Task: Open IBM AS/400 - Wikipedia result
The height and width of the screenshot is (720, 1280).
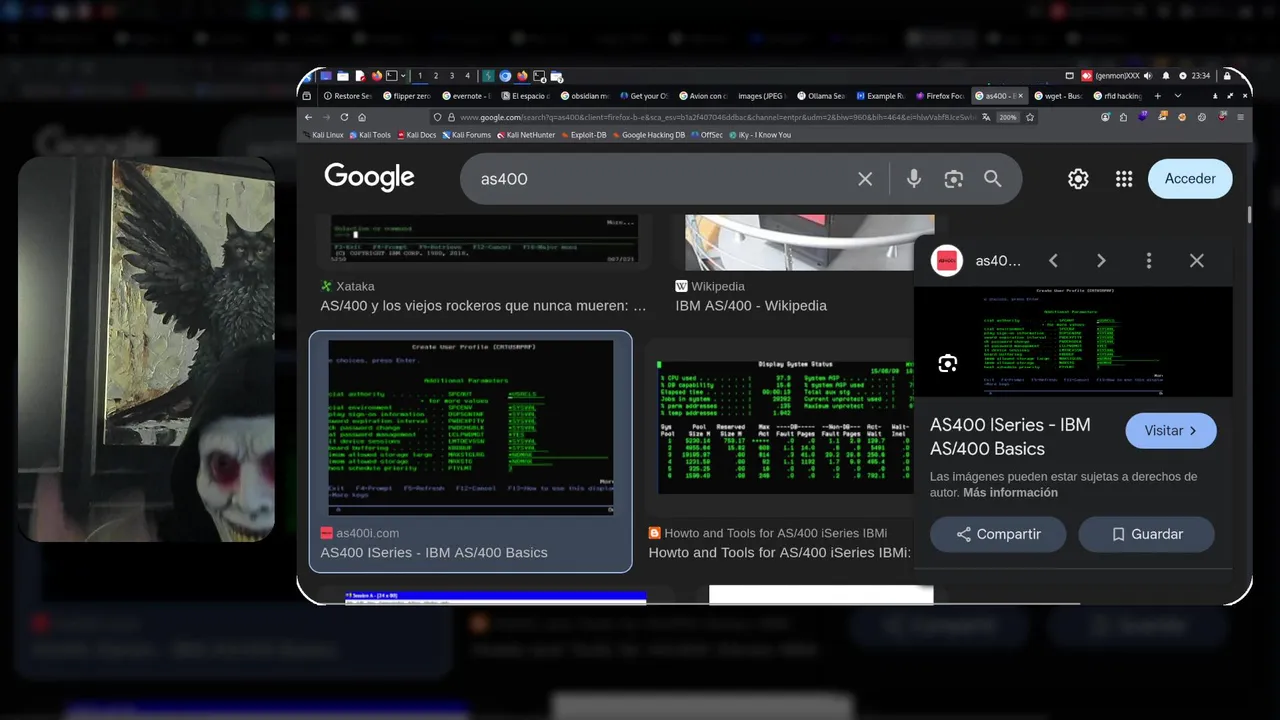Action: (x=751, y=306)
